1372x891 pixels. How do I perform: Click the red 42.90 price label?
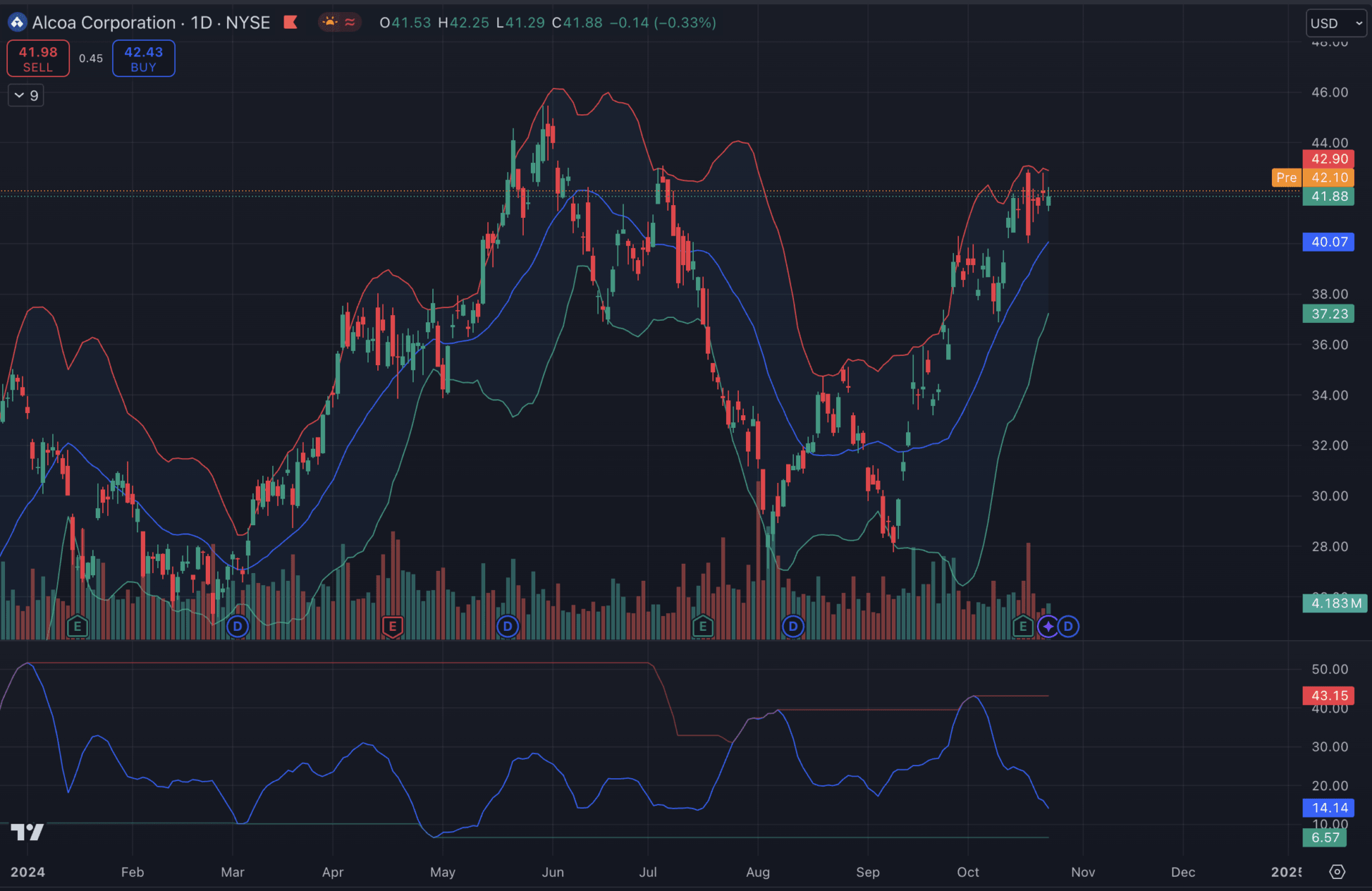coord(1328,159)
